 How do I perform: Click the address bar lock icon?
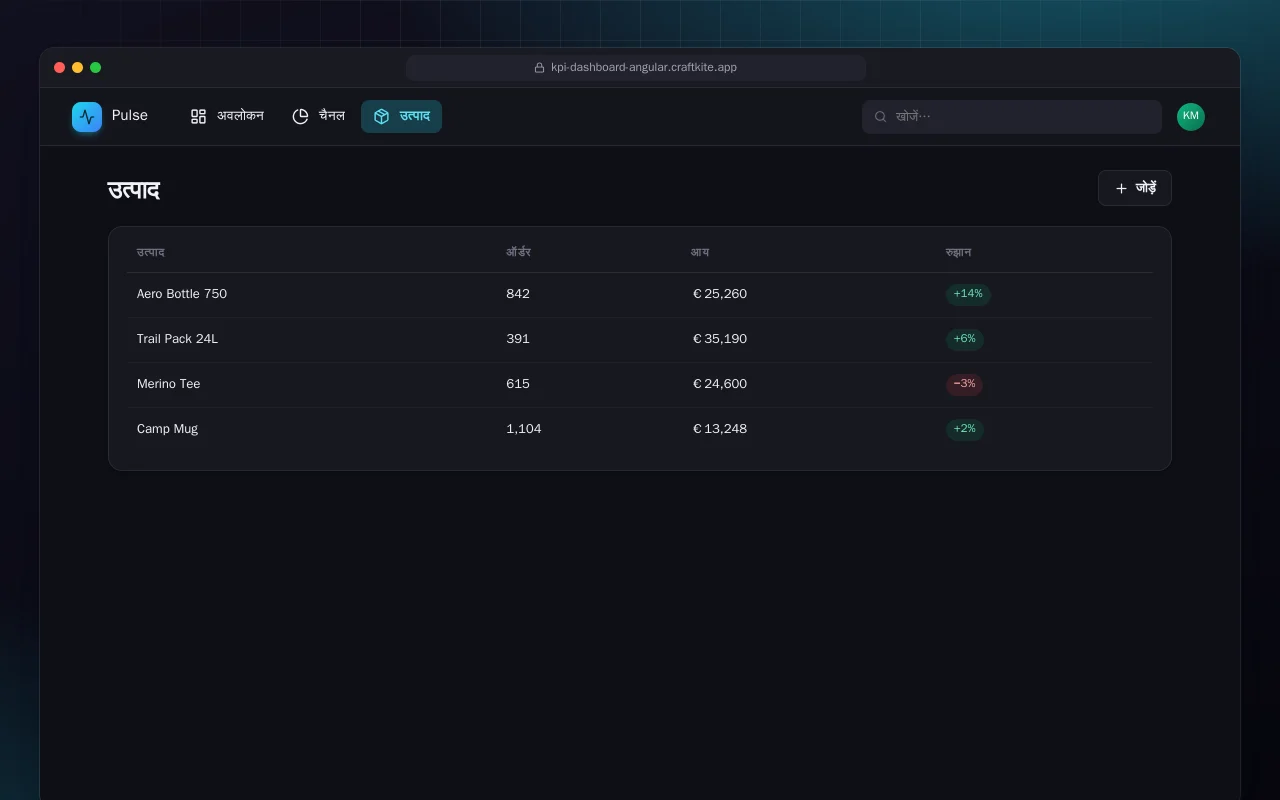539,68
